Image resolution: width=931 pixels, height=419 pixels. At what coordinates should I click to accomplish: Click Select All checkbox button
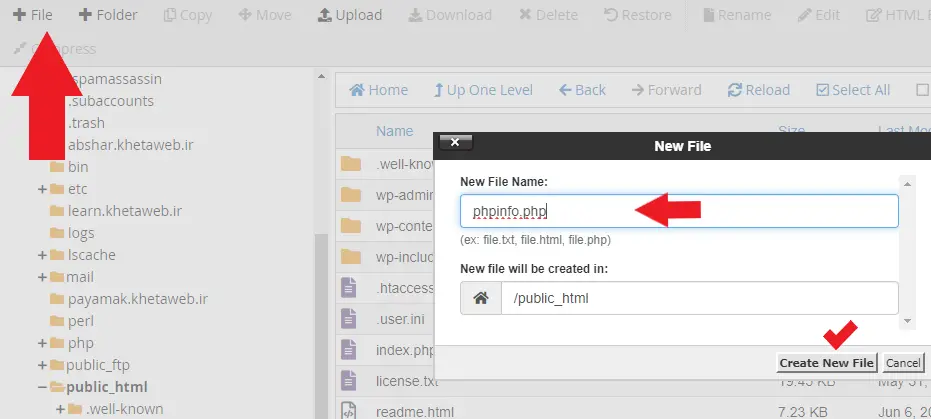853,90
